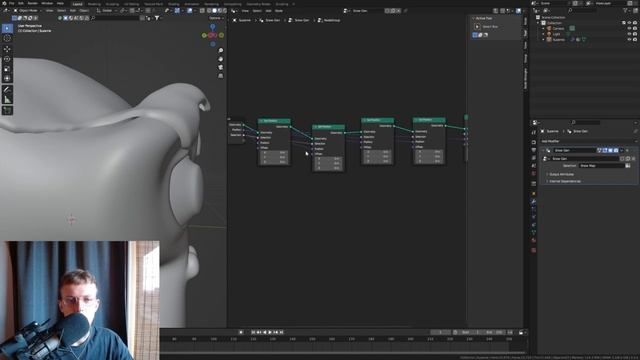Collapse the Collection tree item in Outliner
640x360 pixels.
539,23
